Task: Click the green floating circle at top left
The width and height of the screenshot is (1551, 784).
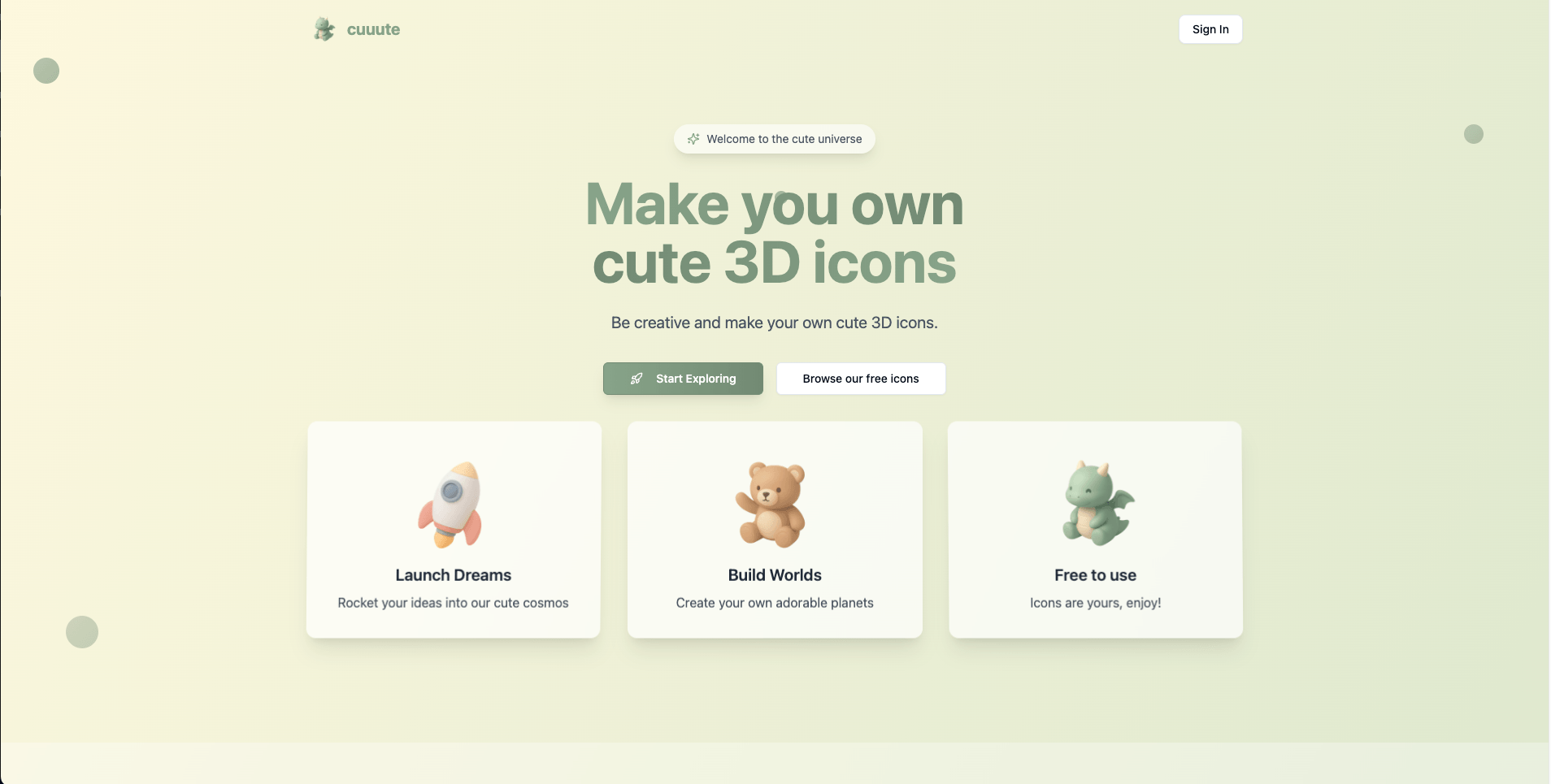Action: (46, 71)
